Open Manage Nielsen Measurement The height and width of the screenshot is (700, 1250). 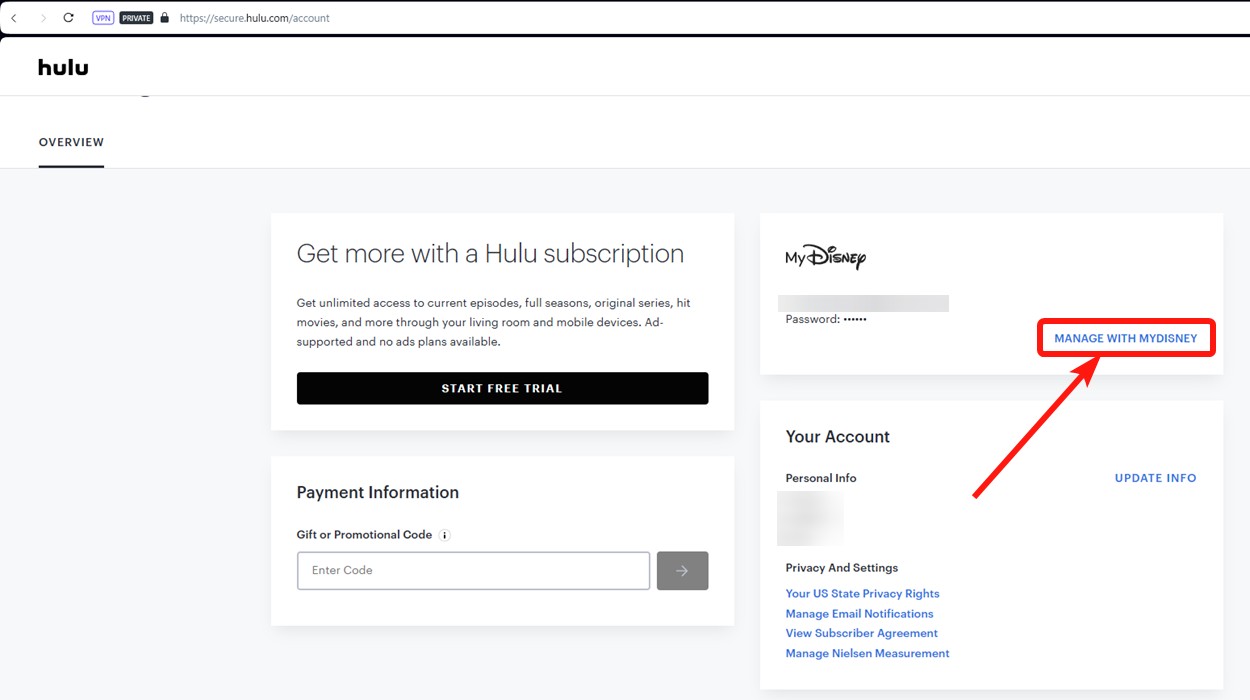click(867, 653)
